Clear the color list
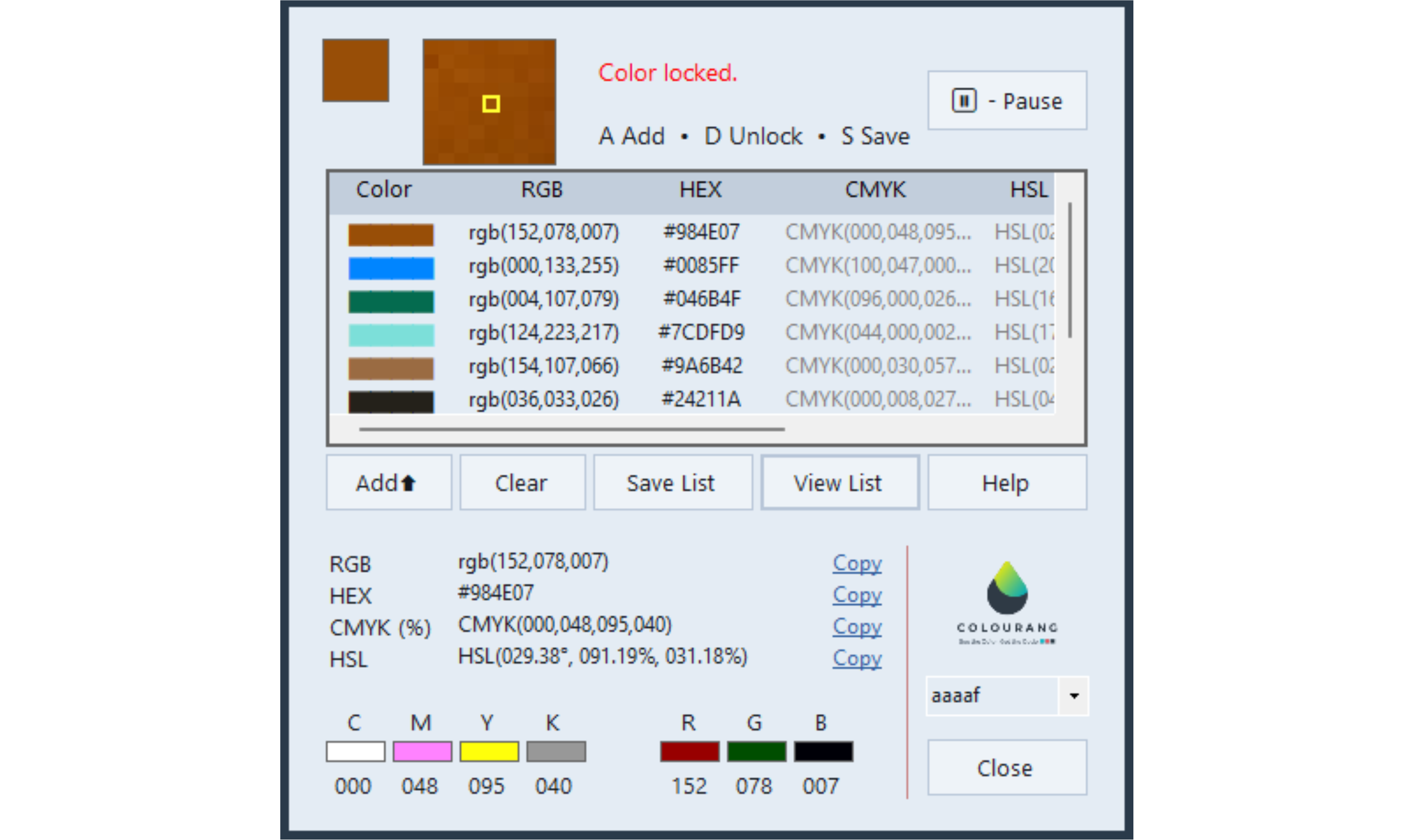 point(522,482)
